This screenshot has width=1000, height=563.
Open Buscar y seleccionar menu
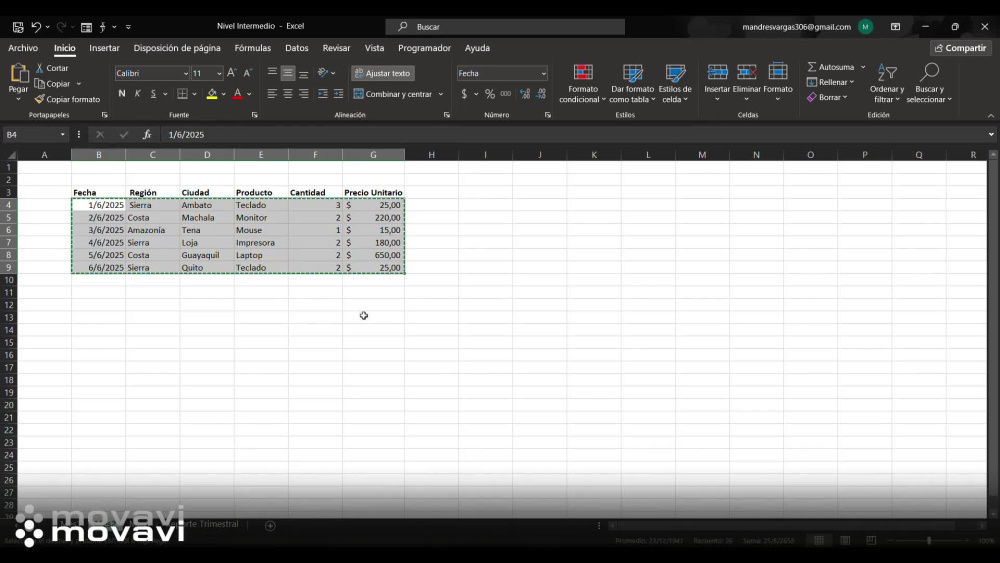[929, 83]
